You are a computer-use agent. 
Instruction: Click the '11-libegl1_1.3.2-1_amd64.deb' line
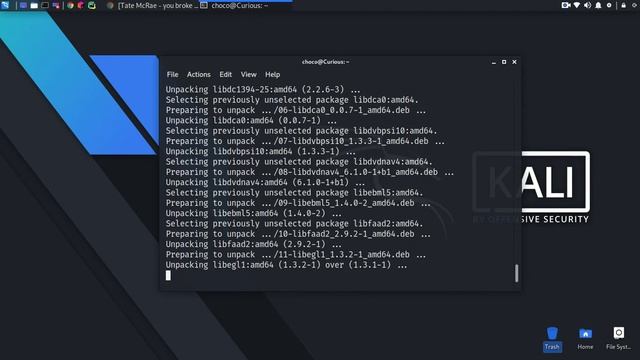coord(296,255)
